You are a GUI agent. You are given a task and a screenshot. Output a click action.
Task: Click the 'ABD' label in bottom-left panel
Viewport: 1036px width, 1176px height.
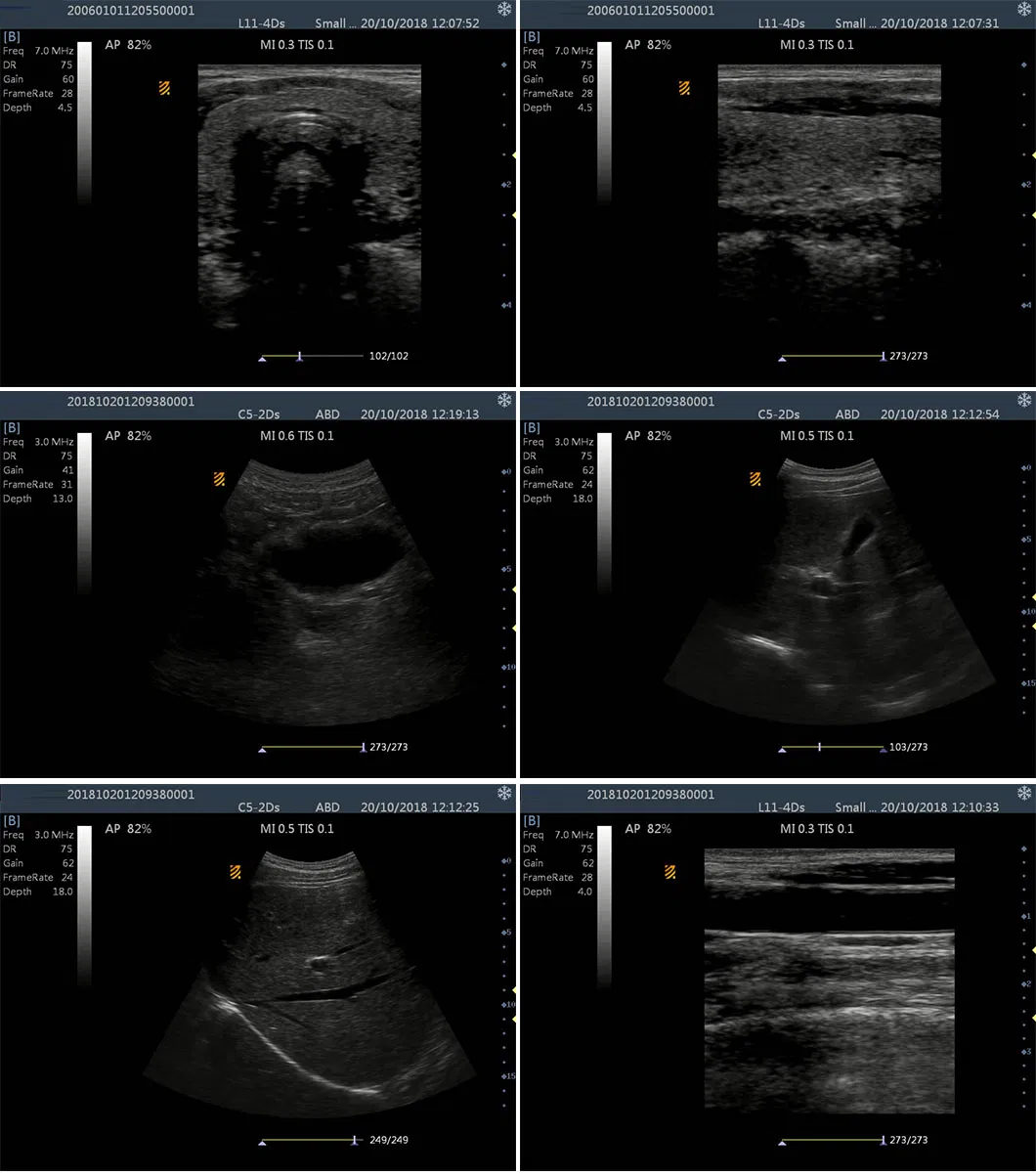tap(327, 806)
